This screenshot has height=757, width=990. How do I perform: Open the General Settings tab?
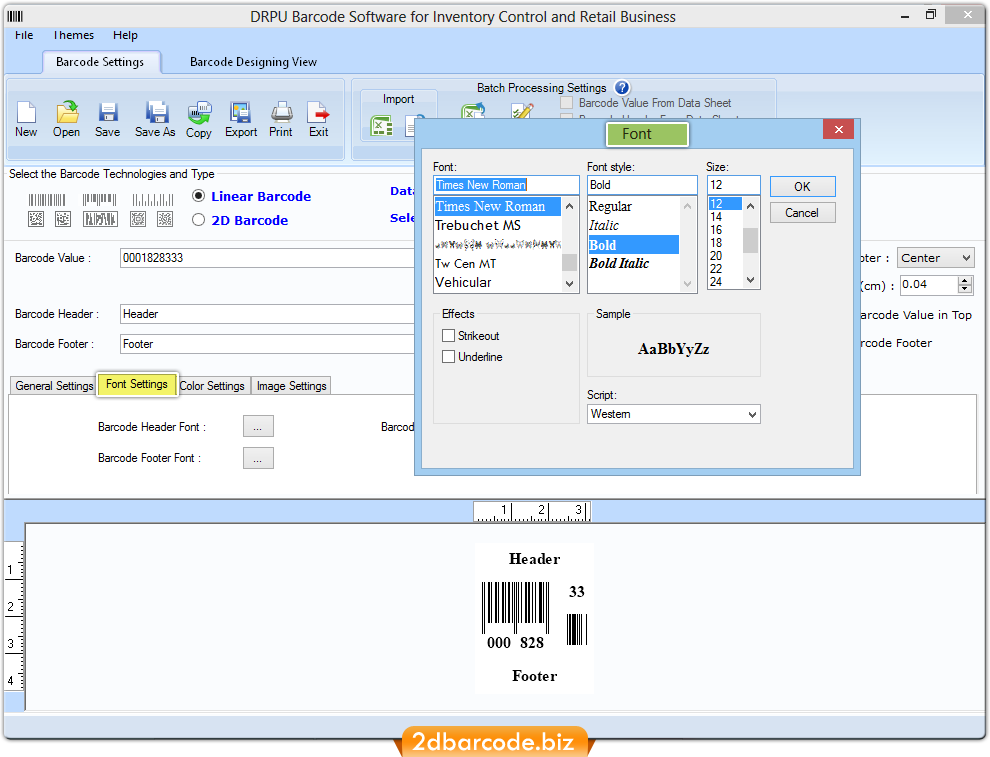[54, 386]
